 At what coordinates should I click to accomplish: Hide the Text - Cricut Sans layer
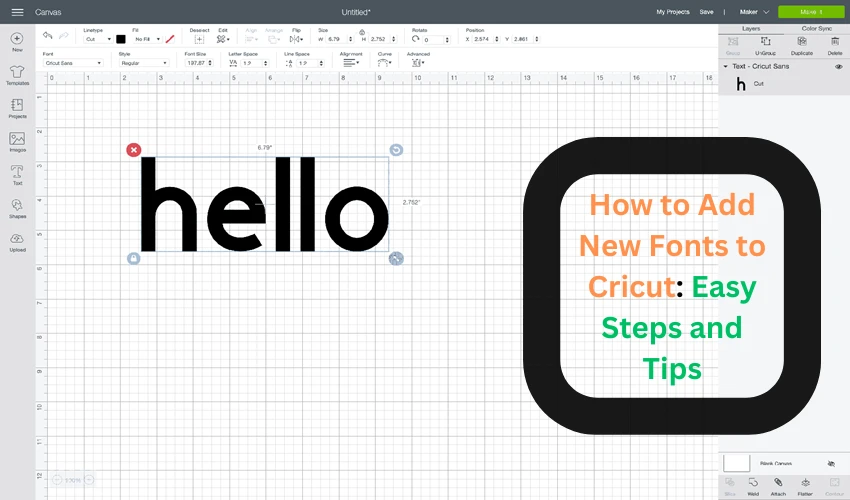click(x=838, y=66)
